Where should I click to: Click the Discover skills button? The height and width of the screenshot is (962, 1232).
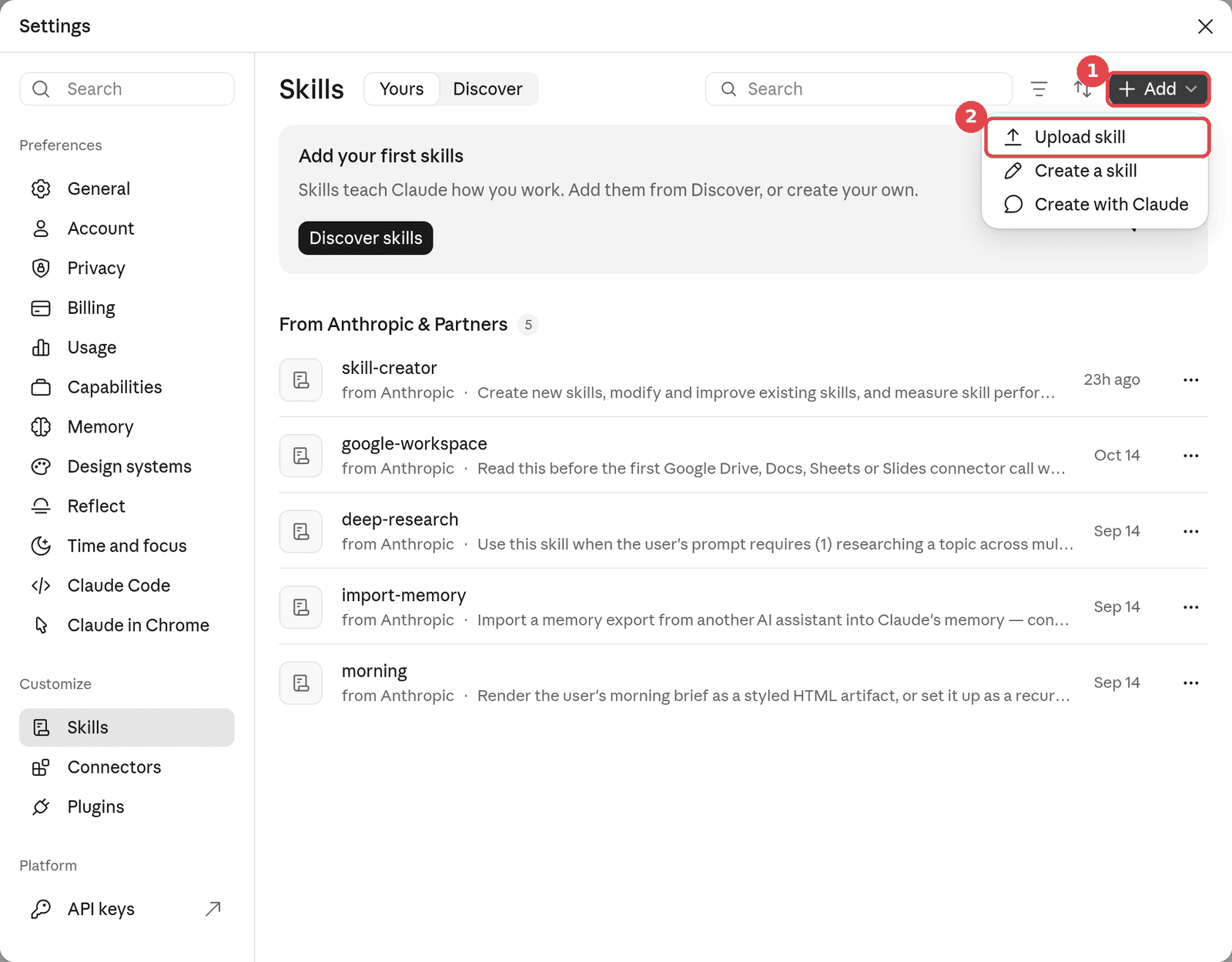[x=366, y=239]
